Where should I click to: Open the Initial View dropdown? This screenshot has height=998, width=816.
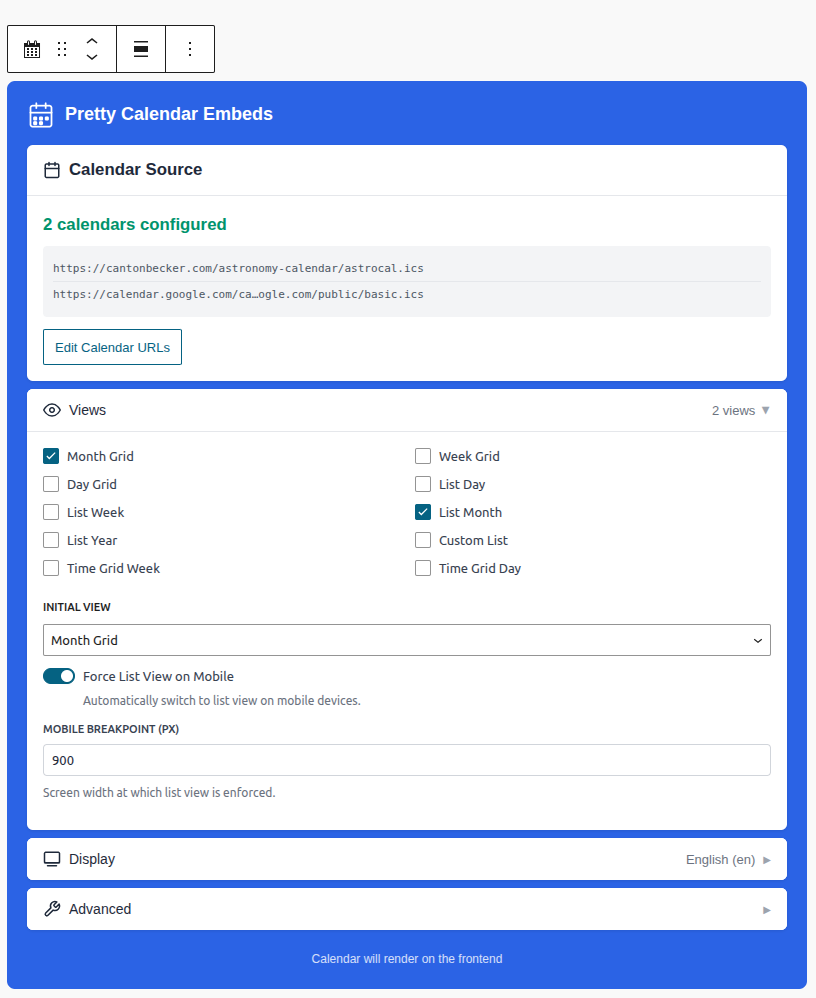406,640
